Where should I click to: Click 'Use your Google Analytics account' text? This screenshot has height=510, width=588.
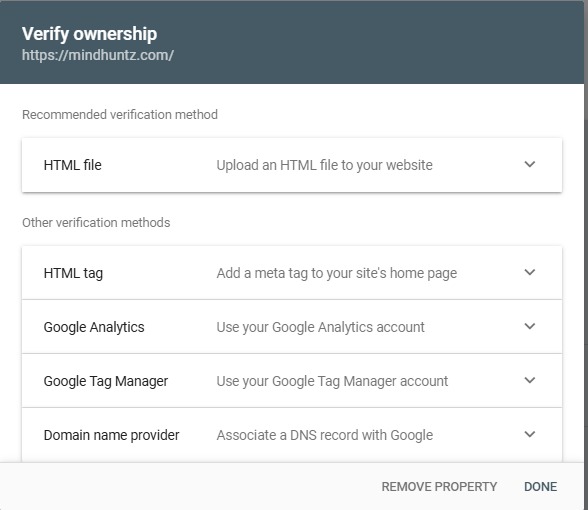pyautogui.click(x=321, y=327)
